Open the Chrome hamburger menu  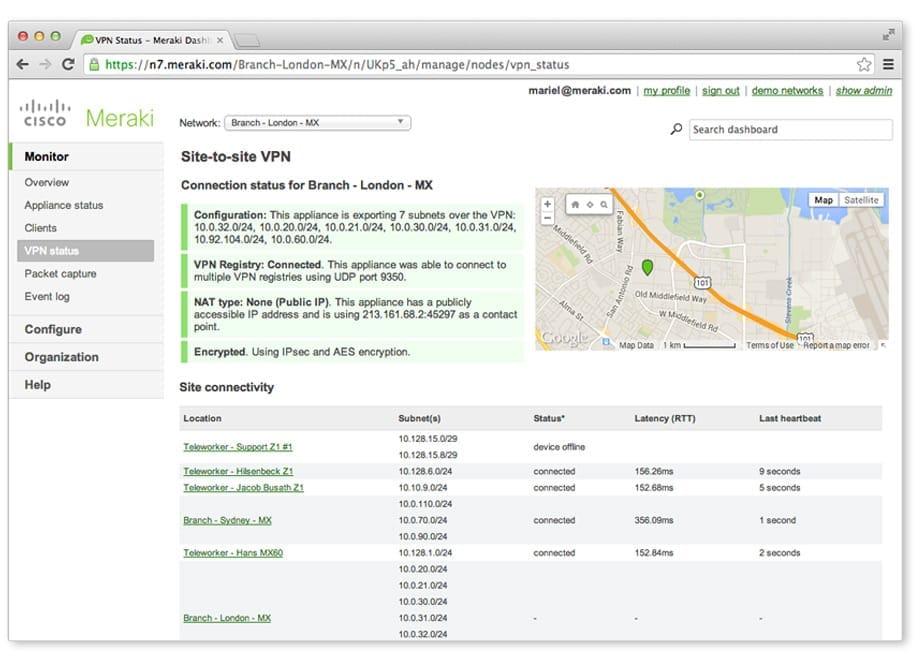(x=888, y=65)
